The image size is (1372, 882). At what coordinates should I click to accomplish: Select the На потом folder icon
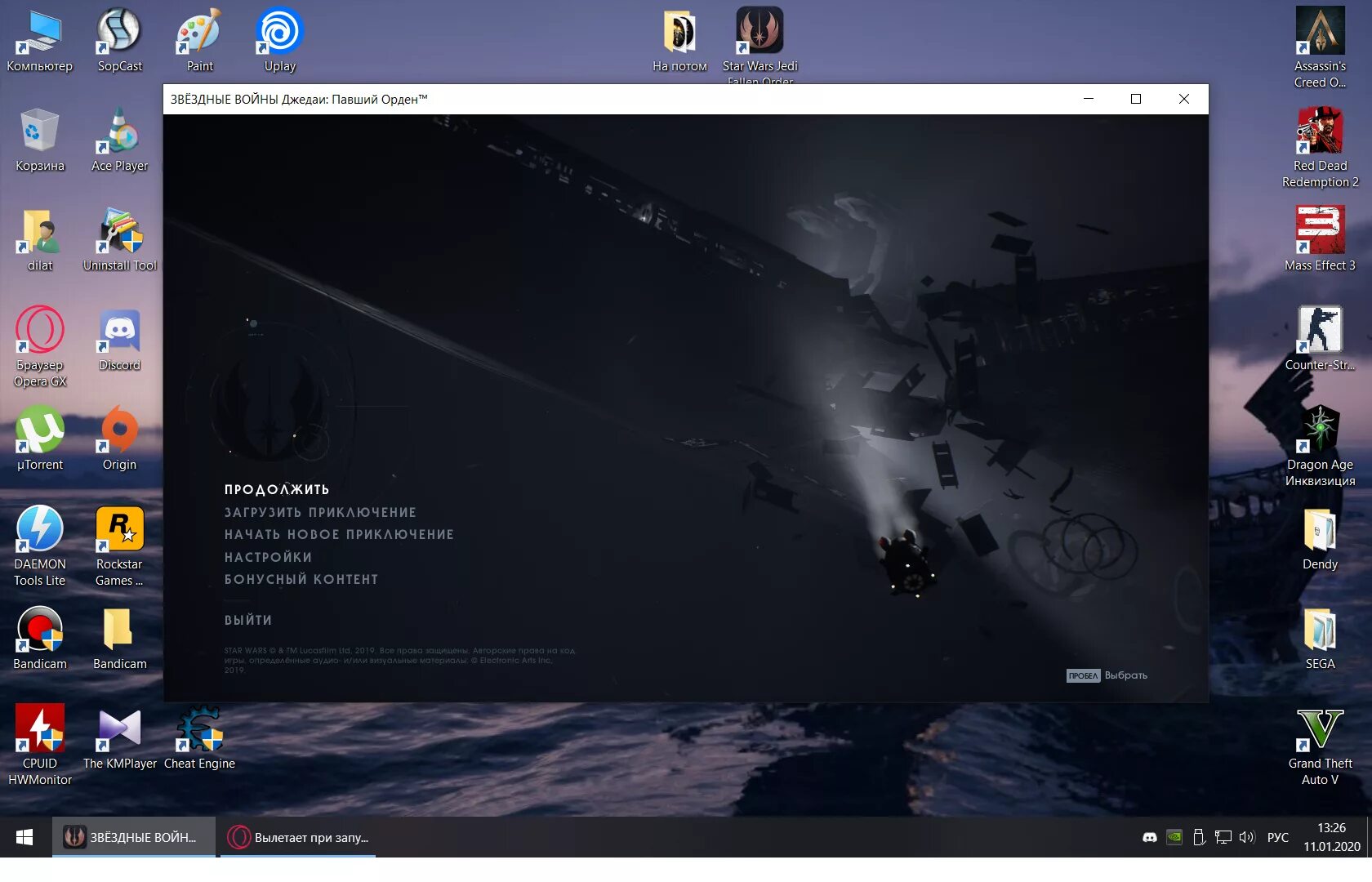pyautogui.click(x=679, y=41)
